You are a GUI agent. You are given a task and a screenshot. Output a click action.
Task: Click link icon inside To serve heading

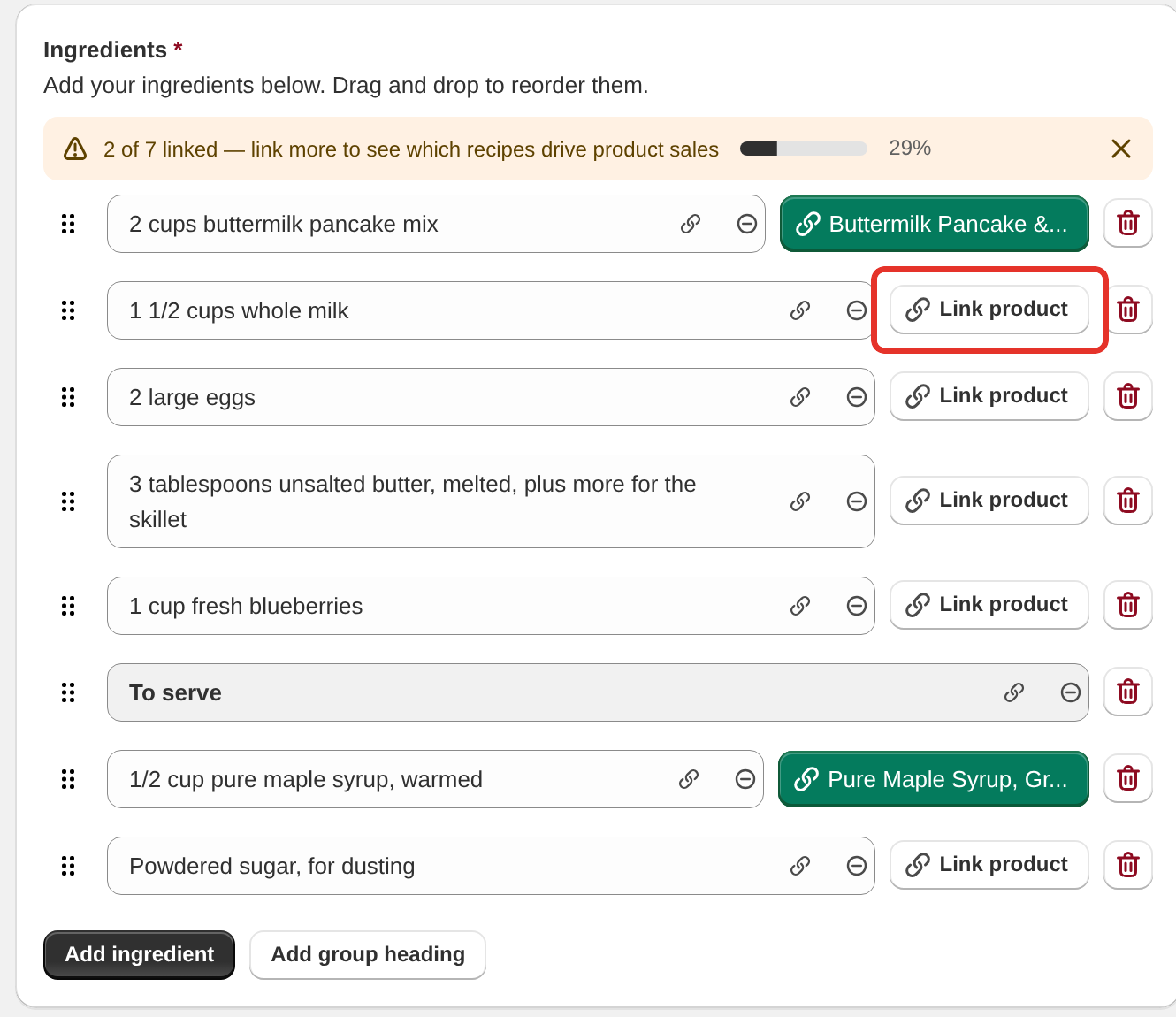tap(1014, 692)
